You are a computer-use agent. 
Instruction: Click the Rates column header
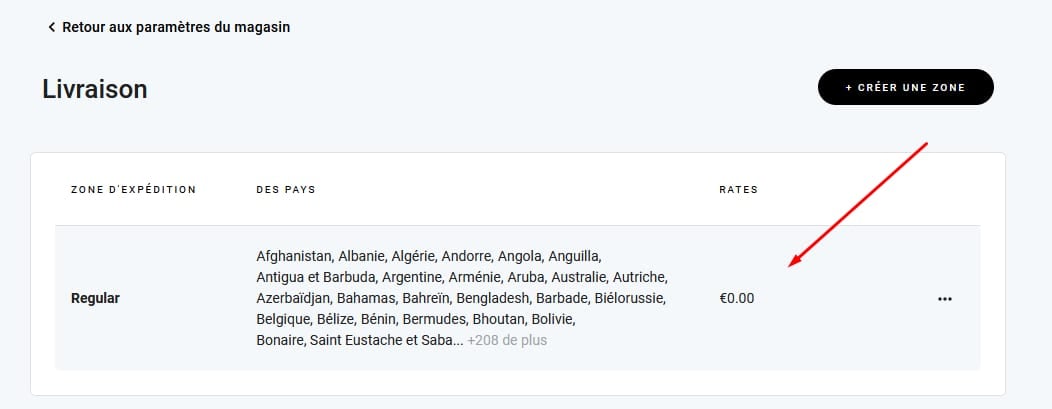click(739, 190)
